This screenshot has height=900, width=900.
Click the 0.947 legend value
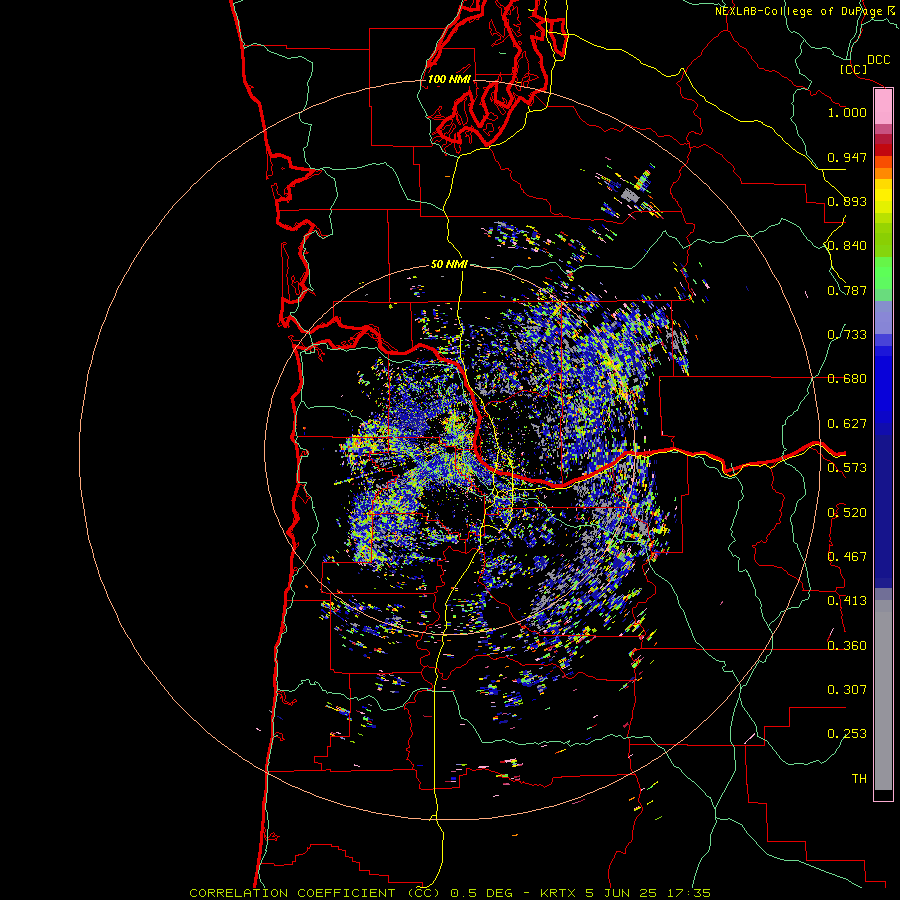point(847,157)
